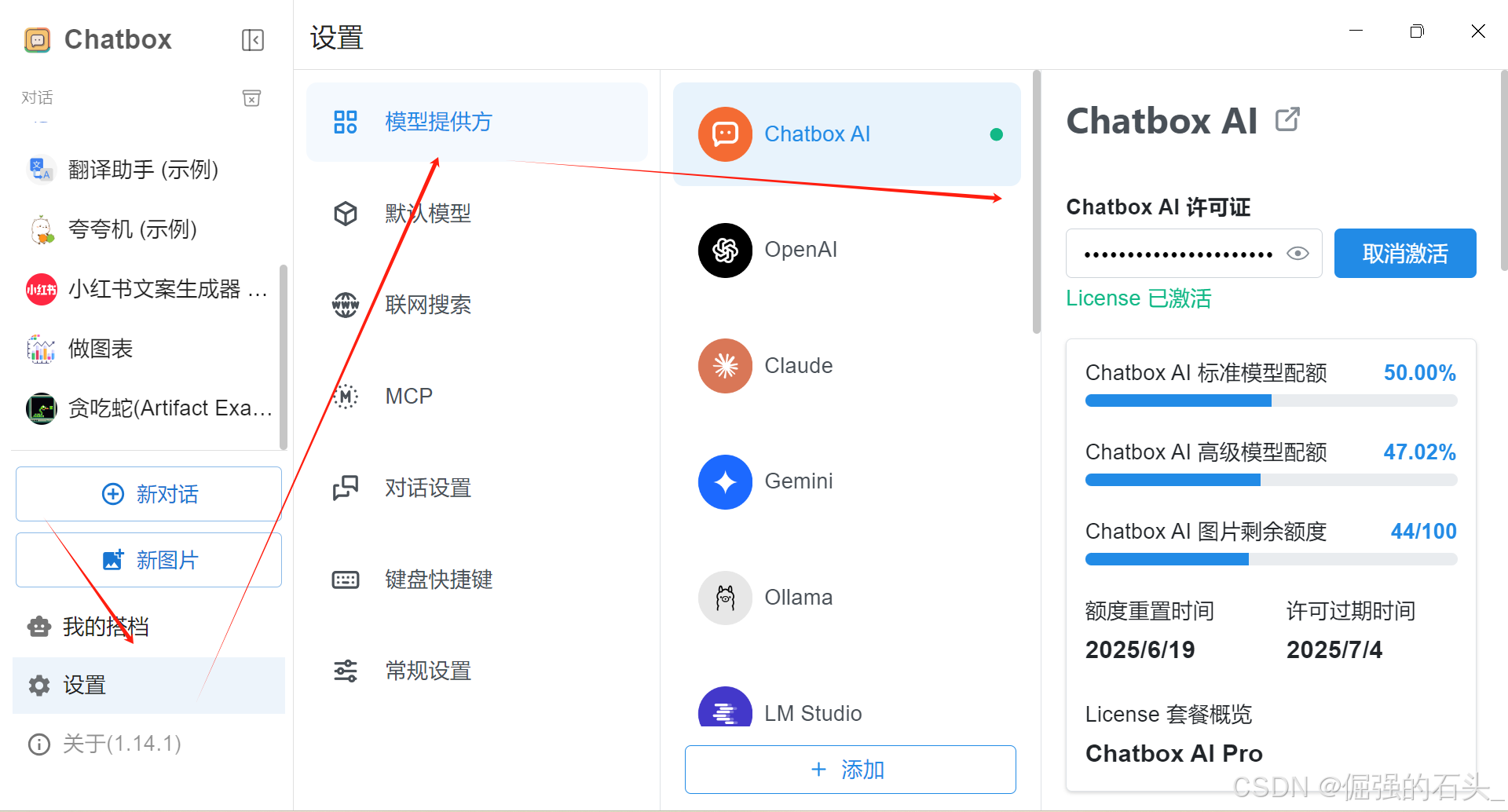Open the 联网搜索 settings tab
The width and height of the screenshot is (1508, 812).
click(x=478, y=305)
